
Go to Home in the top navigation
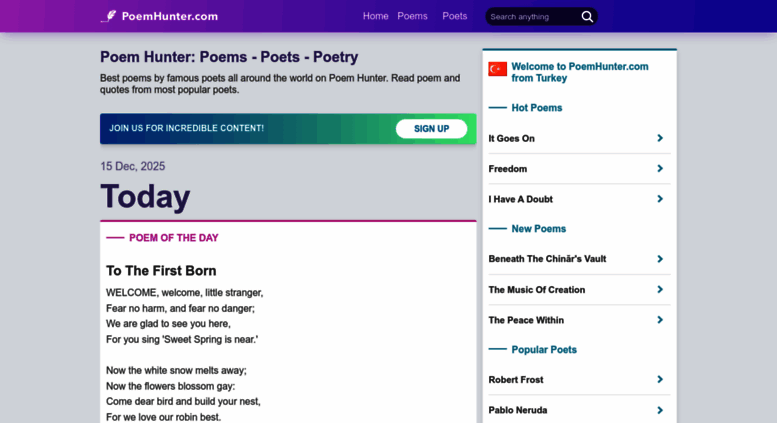click(375, 16)
